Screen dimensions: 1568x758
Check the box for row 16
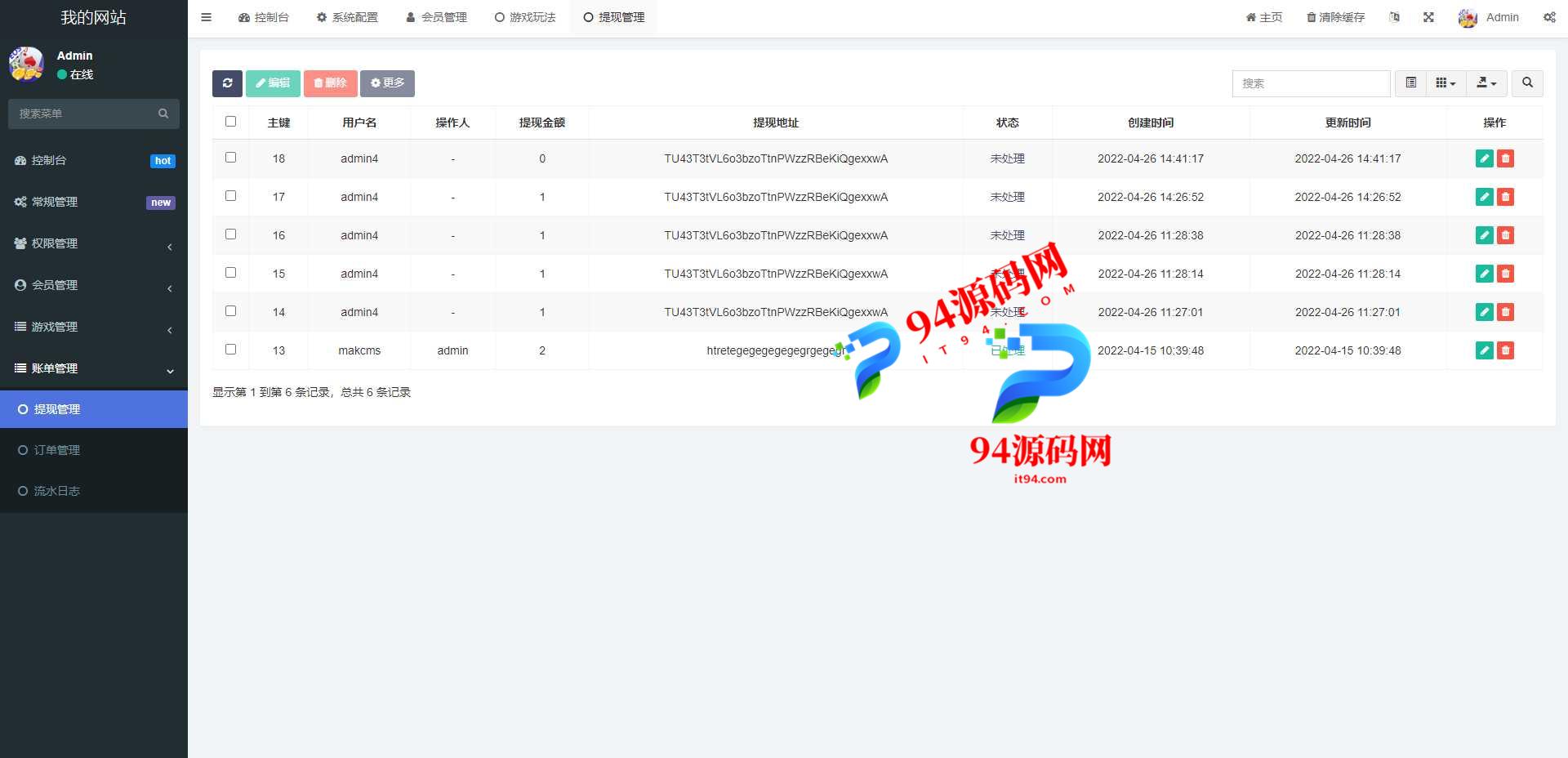click(230, 234)
